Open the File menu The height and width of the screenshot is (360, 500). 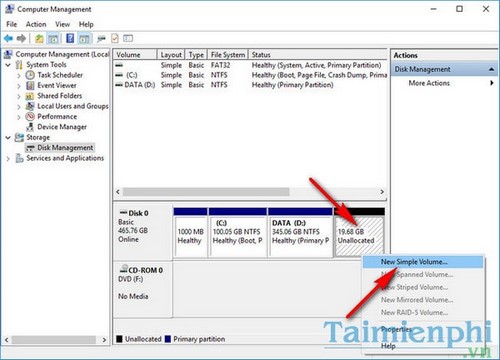tap(12, 24)
